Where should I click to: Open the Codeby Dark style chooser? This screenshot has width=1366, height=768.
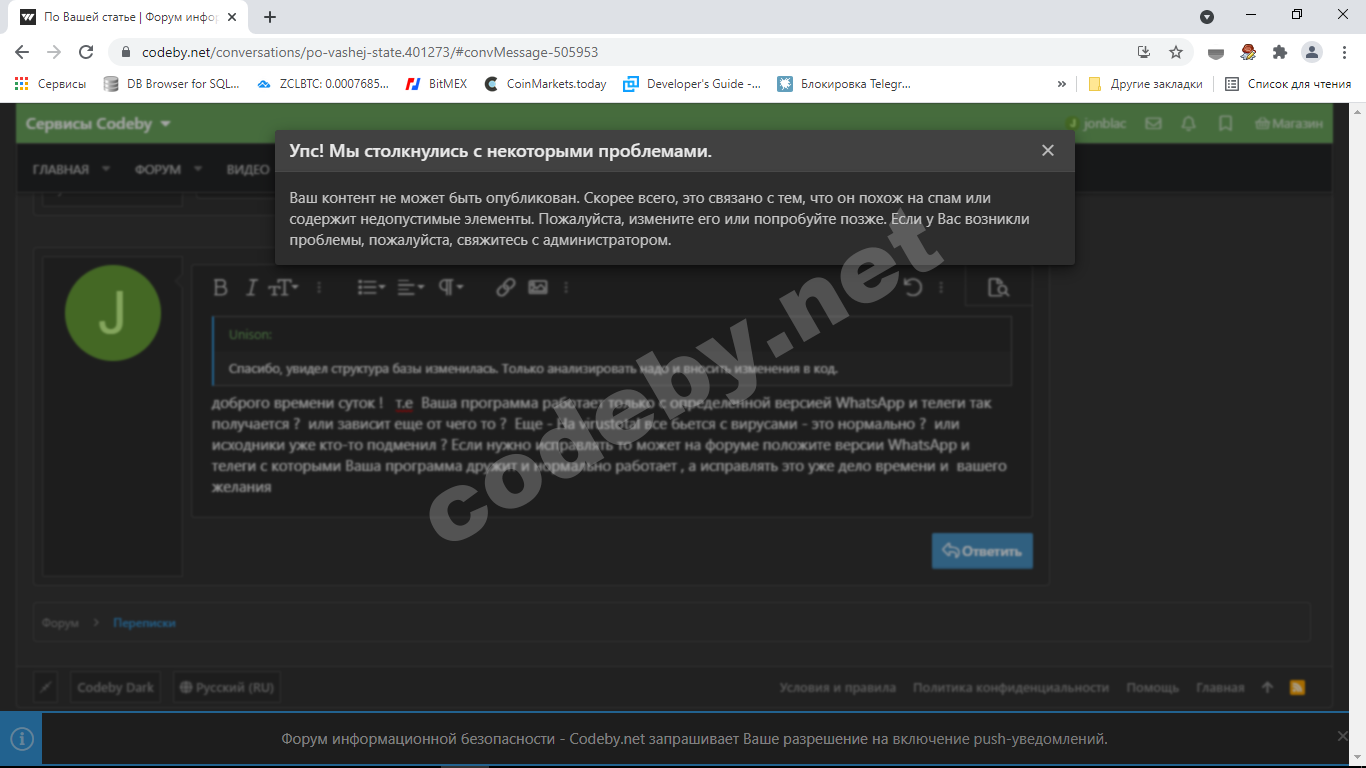pyautogui.click(x=115, y=688)
